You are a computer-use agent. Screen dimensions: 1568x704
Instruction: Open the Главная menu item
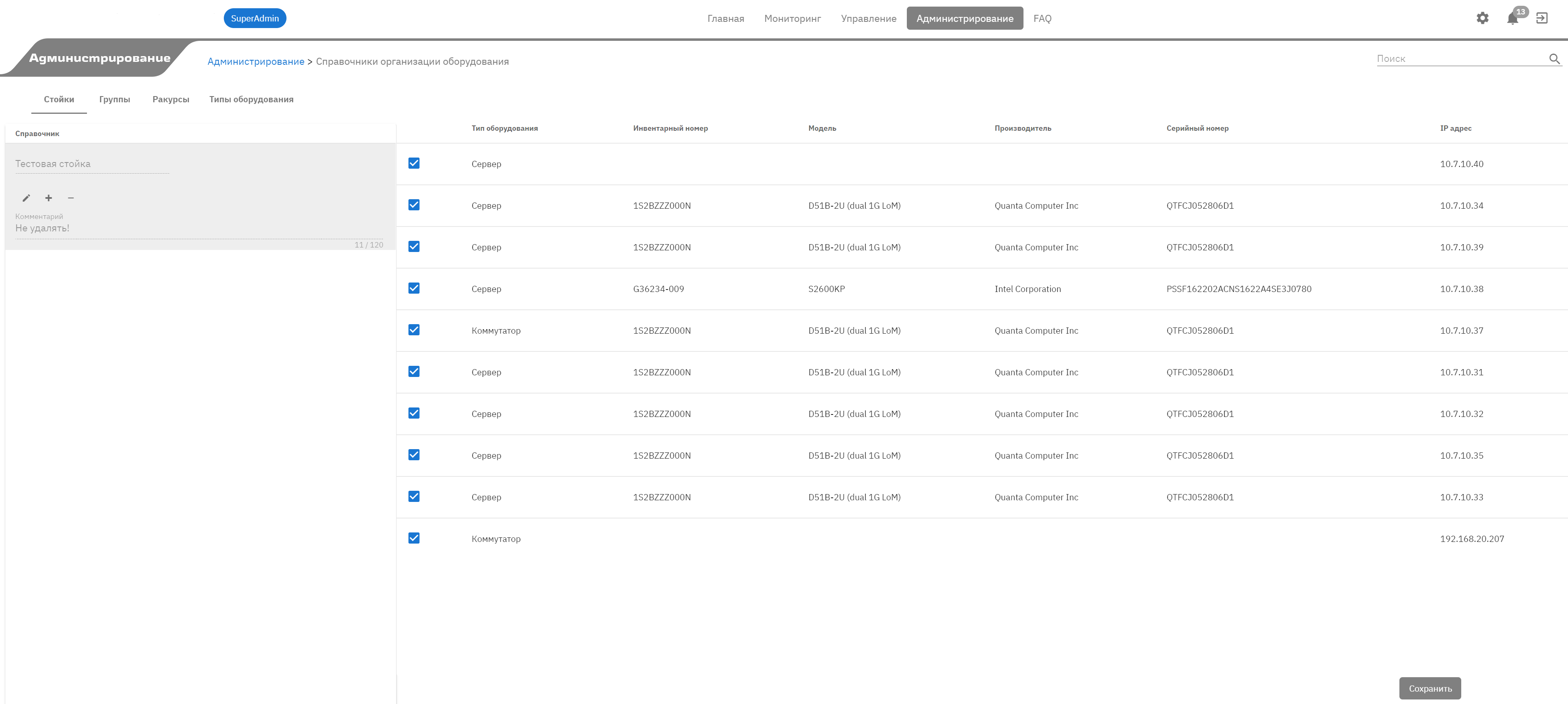pyautogui.click(x=725, y=18)
